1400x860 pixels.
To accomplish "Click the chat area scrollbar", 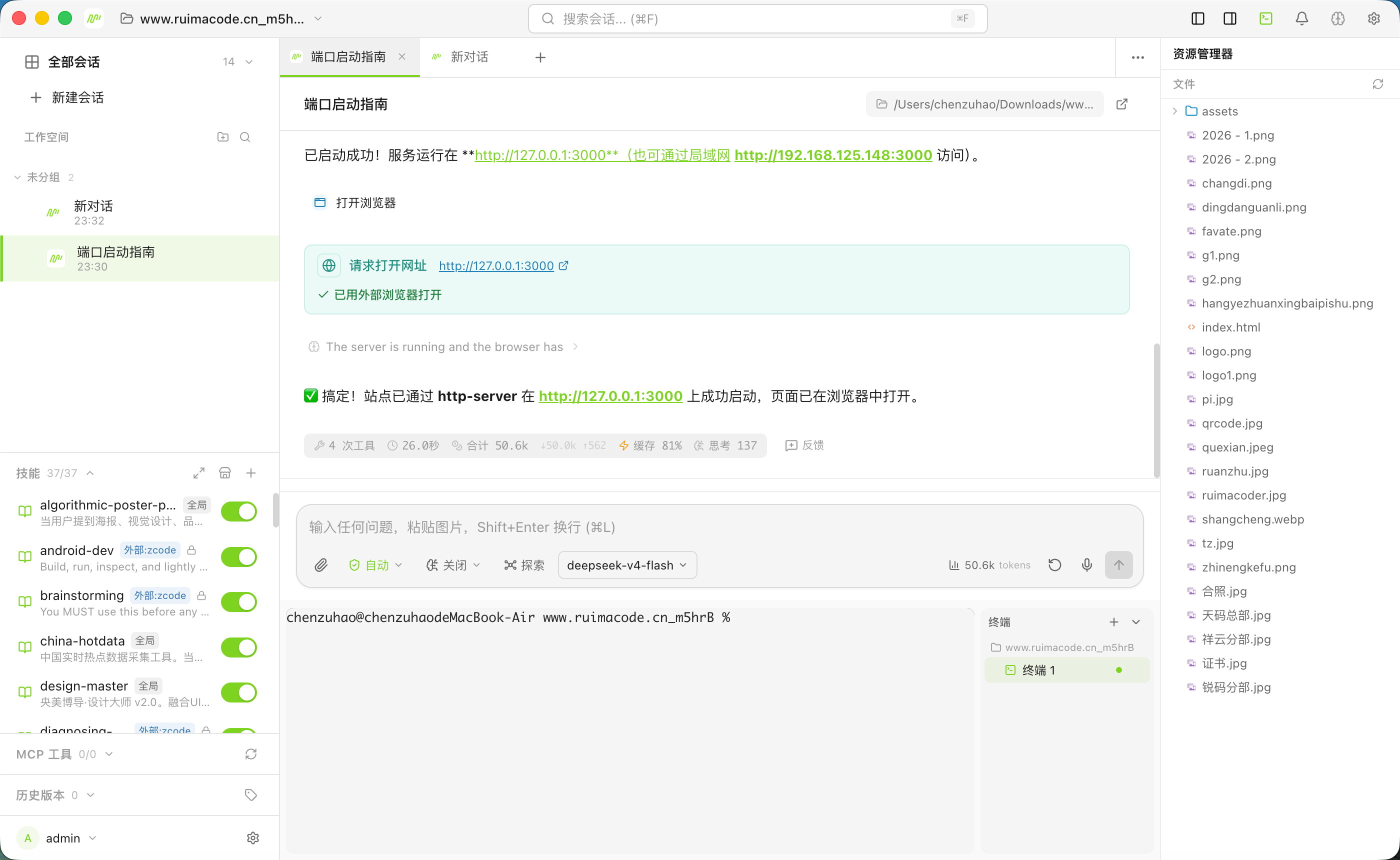I will [1156, 409].
